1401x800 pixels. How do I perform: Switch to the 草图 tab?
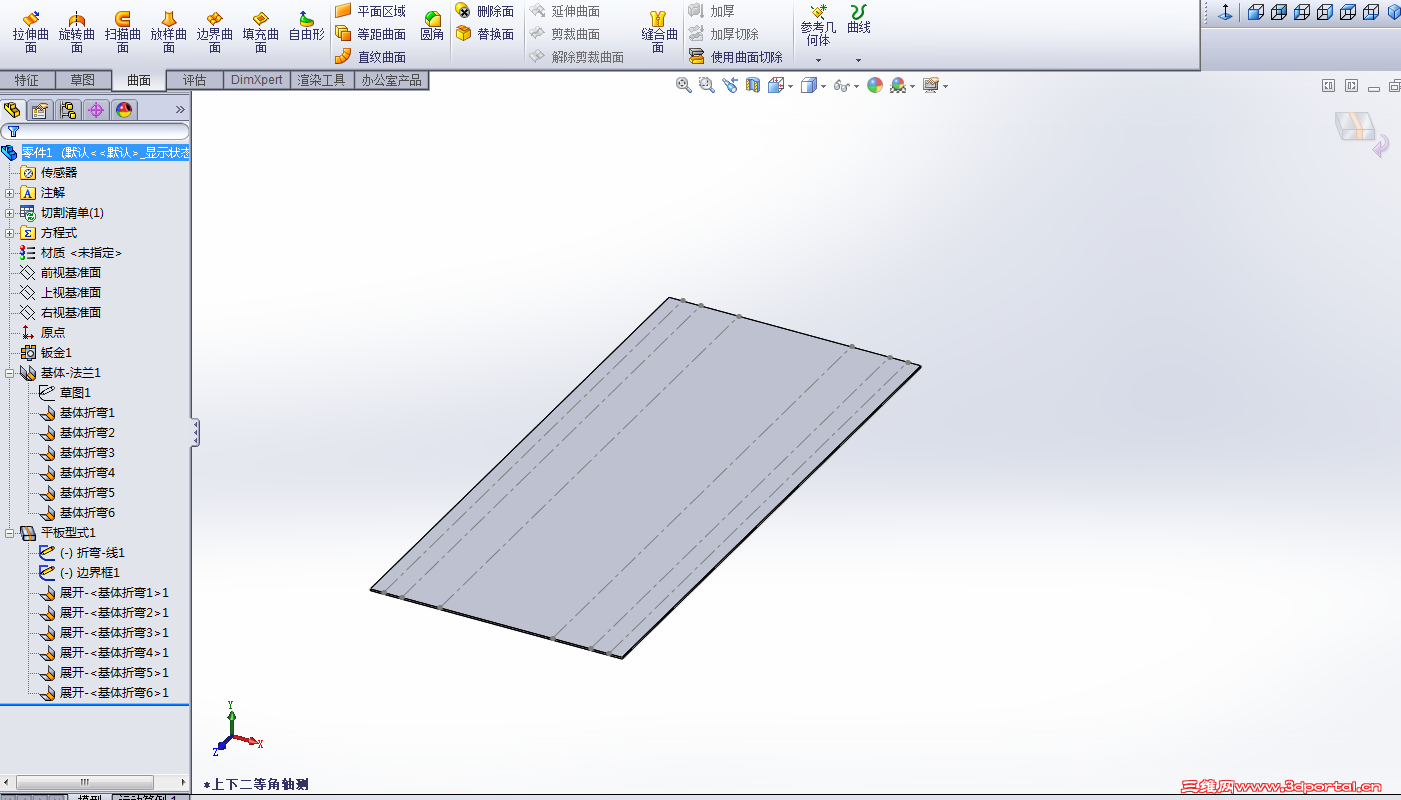(x=83, y=80)
